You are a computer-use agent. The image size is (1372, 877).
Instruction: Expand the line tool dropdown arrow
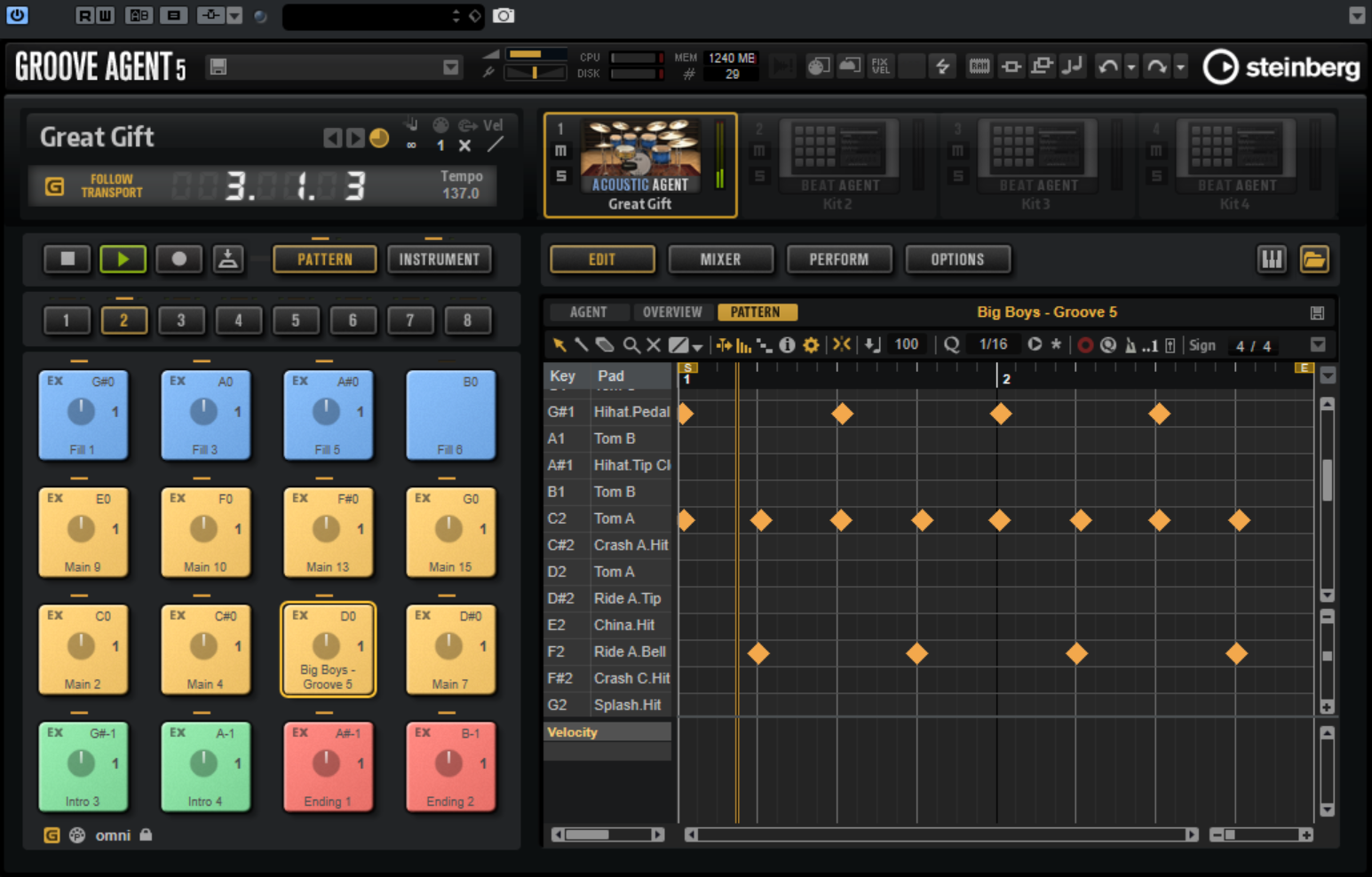697,346
